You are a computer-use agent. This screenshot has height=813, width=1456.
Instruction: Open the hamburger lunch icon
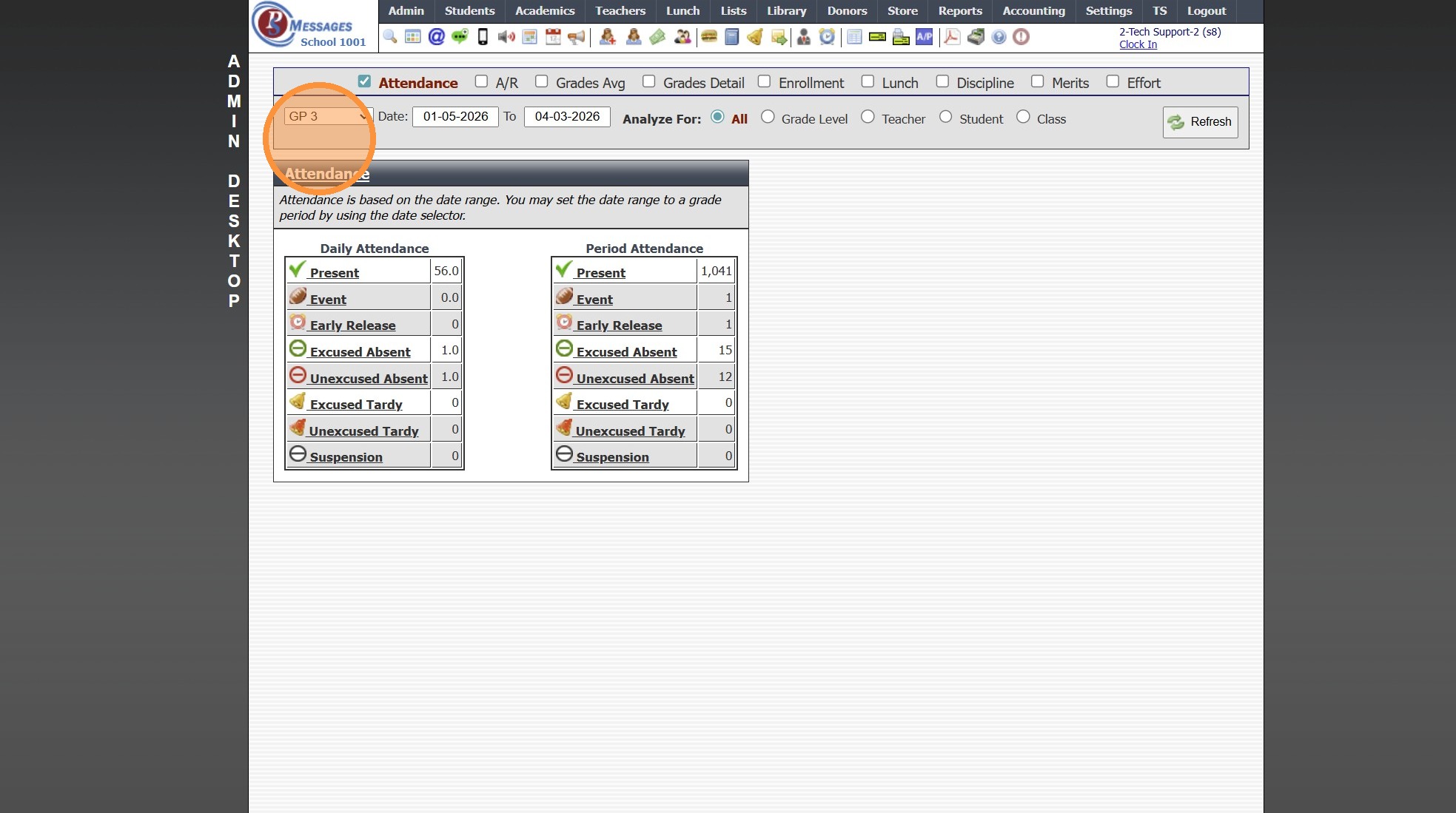709,37
